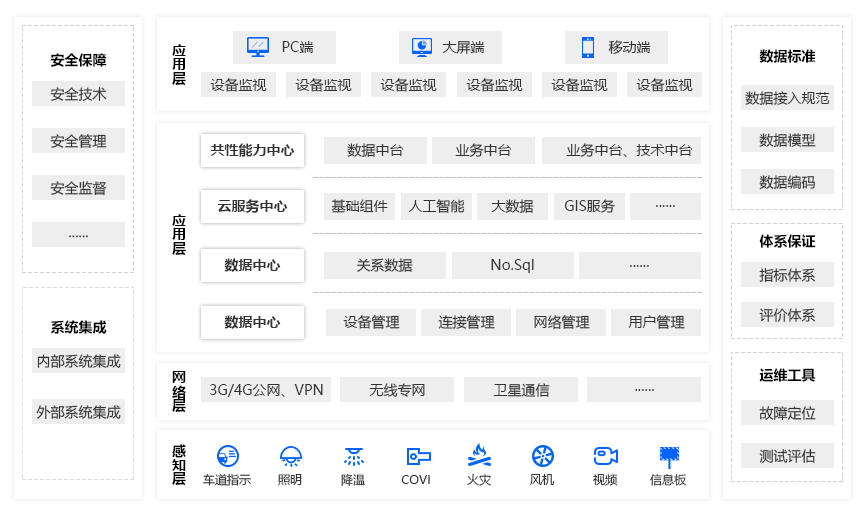866x514 pixels.
Task: Click the 降温 cooling spray icon
Action: [353, 456]
